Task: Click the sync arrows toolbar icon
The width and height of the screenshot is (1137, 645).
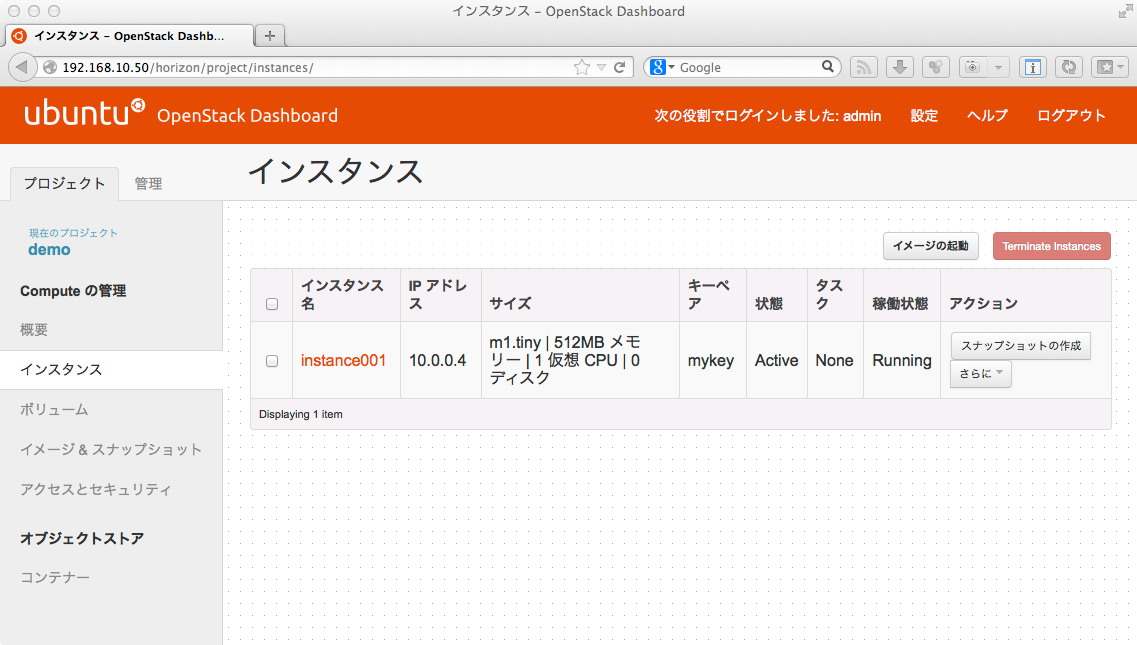Action: 1069,67
